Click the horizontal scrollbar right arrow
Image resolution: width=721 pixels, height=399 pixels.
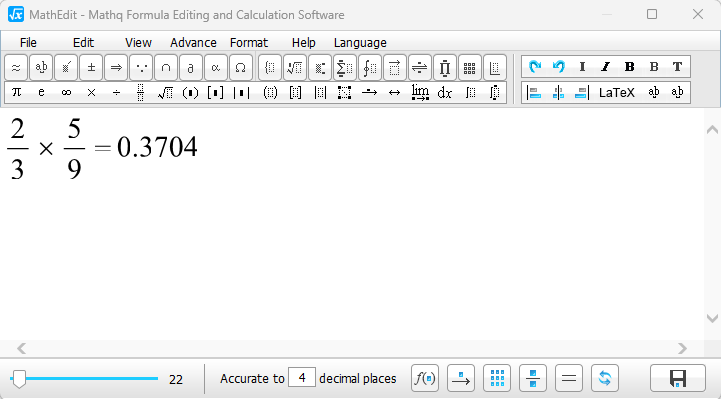tap(682, 349)
